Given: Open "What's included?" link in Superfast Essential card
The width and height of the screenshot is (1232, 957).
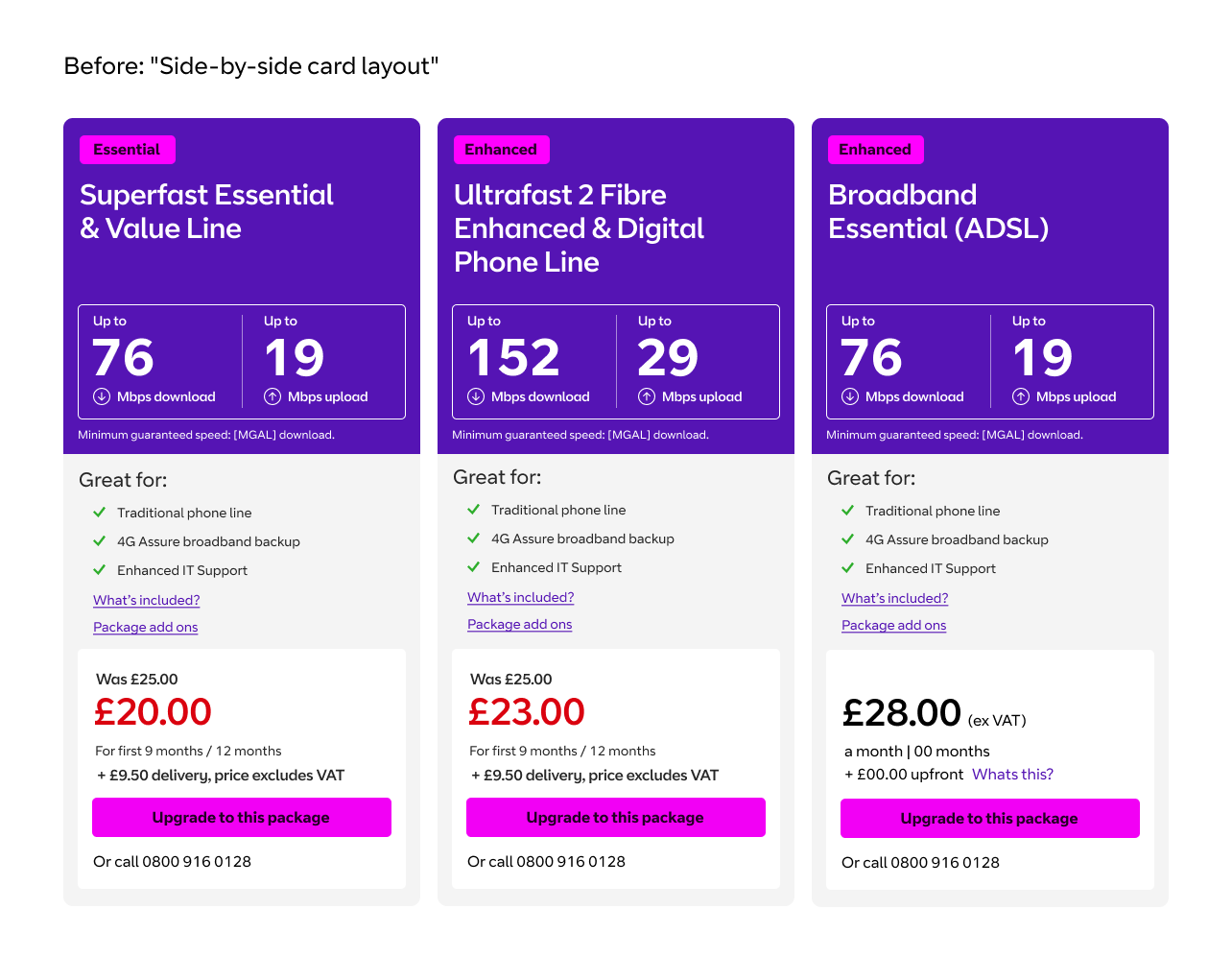Looking at the screenshot, I should coord(146,600).
